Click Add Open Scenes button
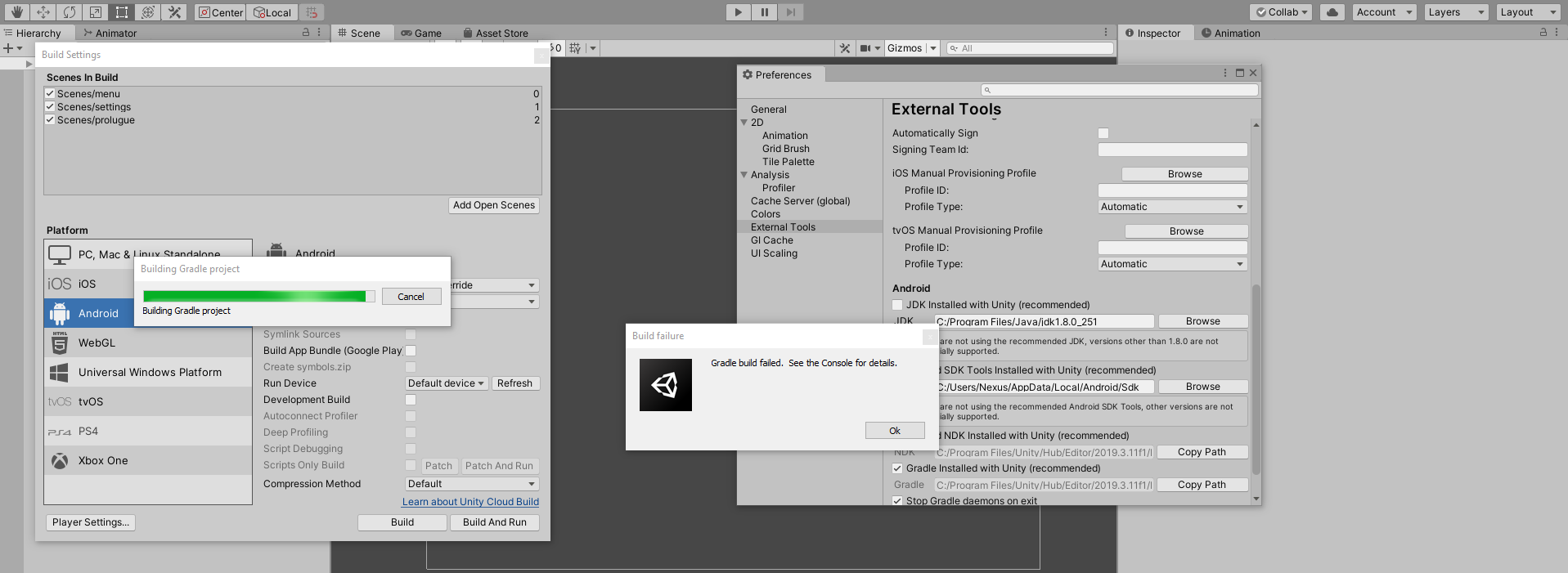This screenshot has height=573, width=1568. (x=494, y=205)
